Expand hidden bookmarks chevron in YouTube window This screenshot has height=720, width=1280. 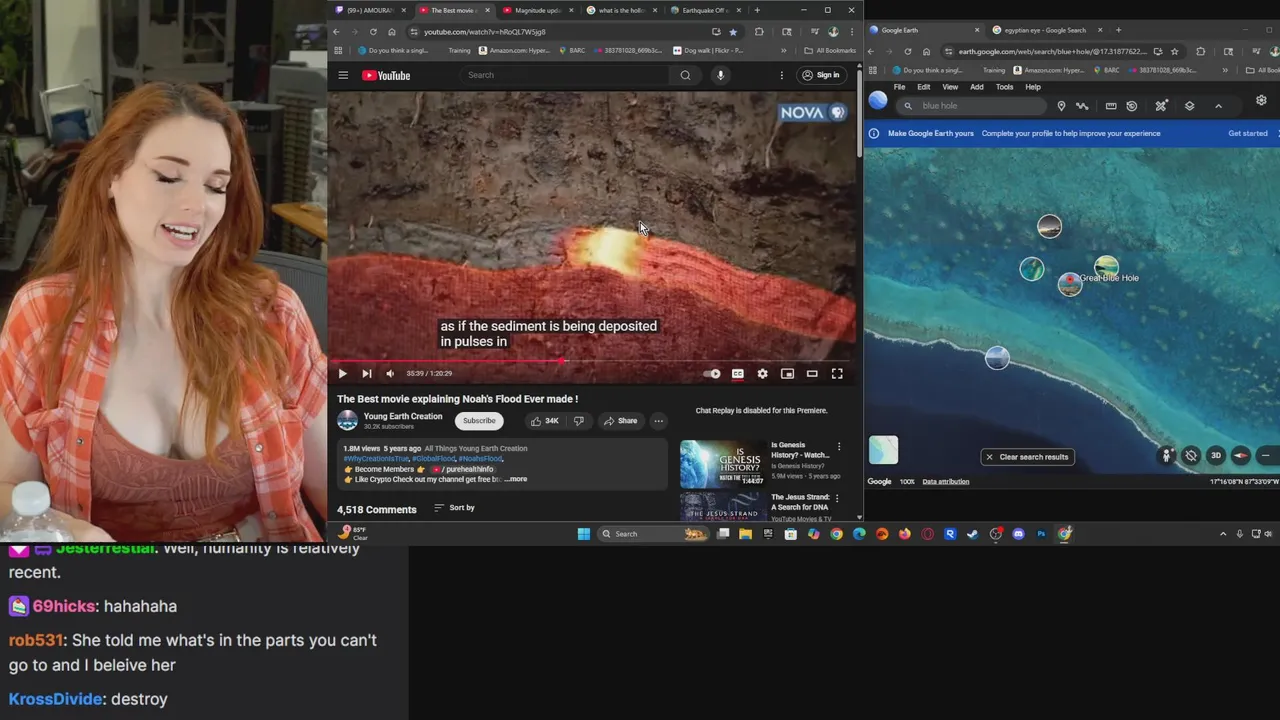click(x=784, y=50)
